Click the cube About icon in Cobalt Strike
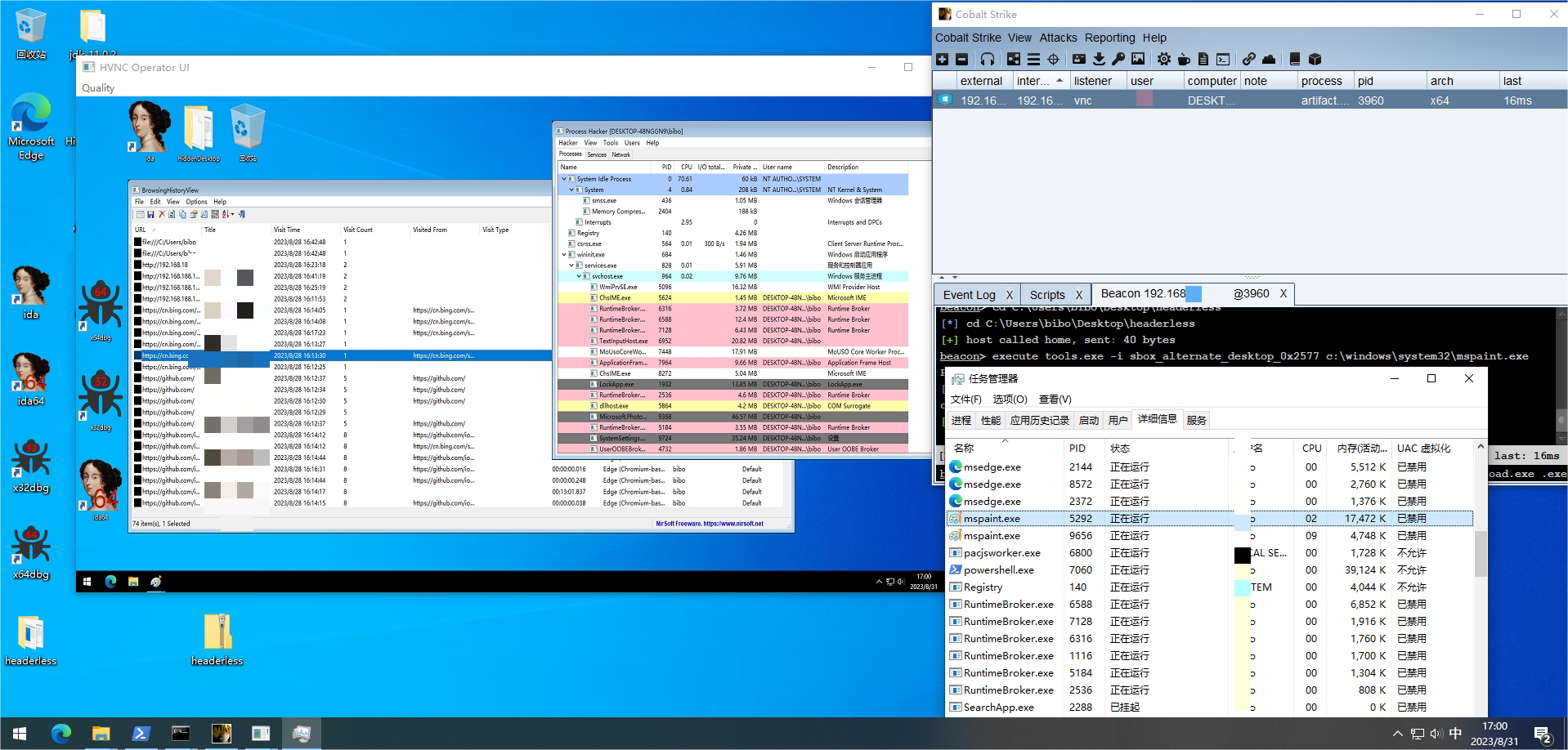Image resolution: width=1568 pixels, height=750 pixels. click(x=1315, y=59)
